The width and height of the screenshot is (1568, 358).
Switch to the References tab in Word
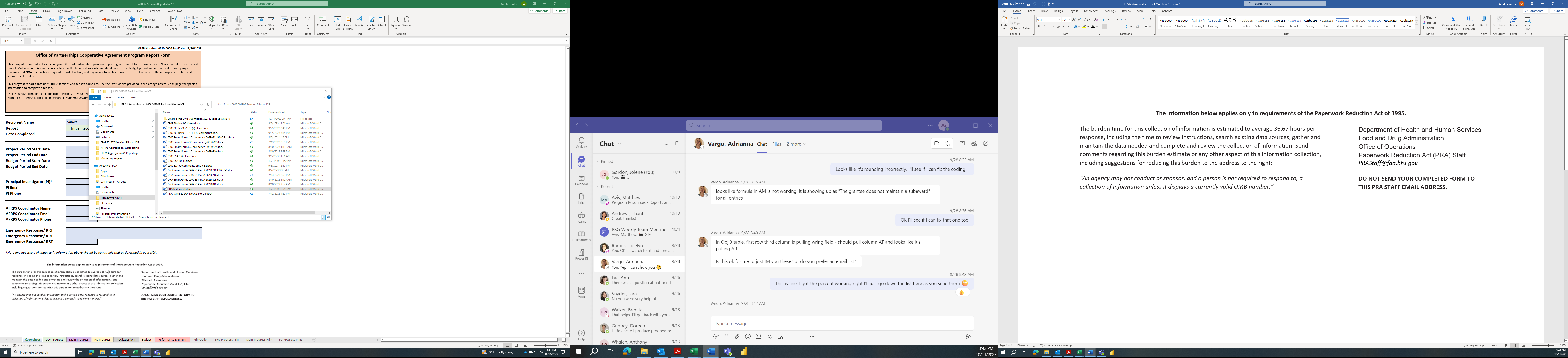coord(1091,11)
